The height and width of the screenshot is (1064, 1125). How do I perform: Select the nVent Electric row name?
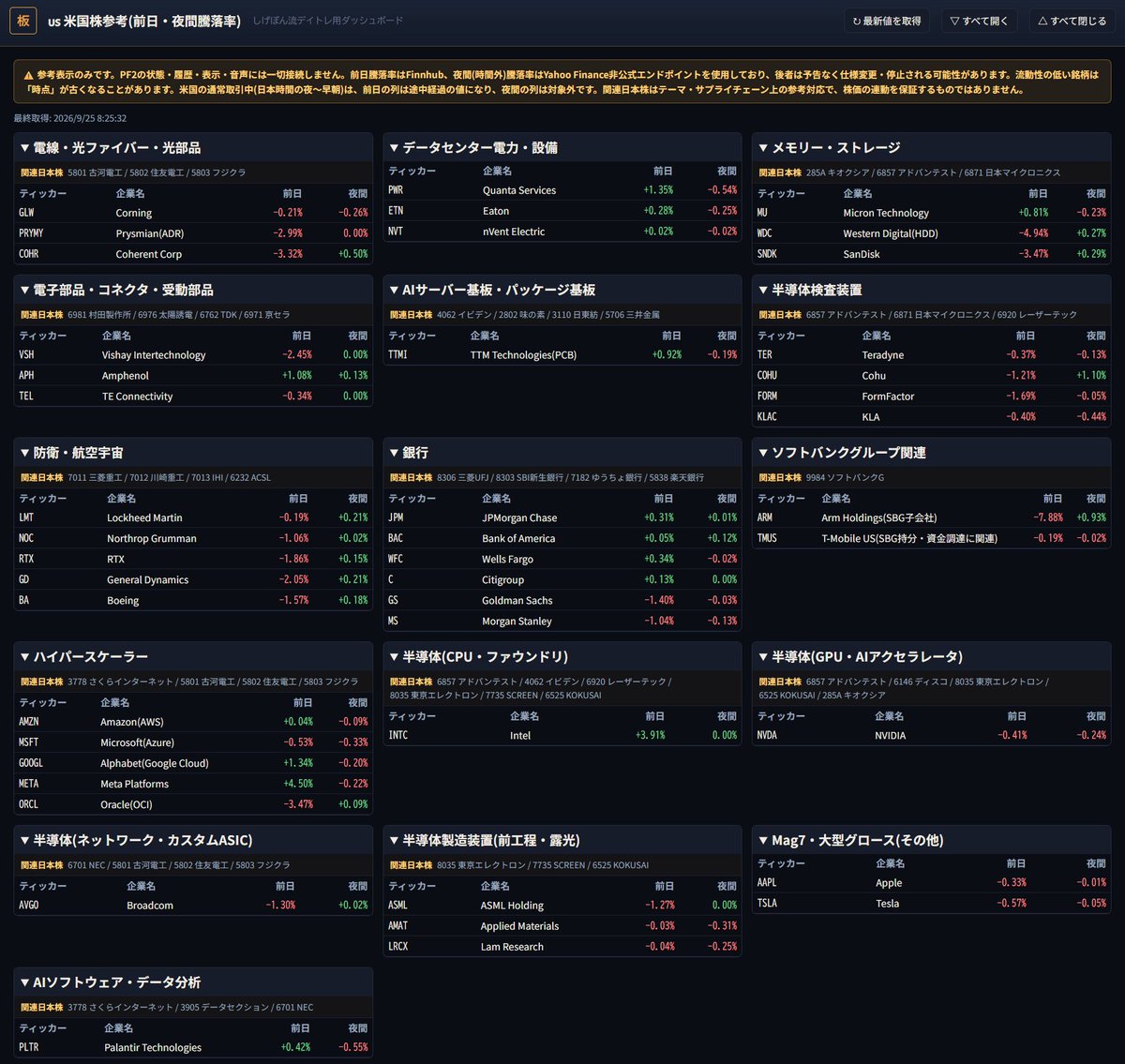pos(514,232)
